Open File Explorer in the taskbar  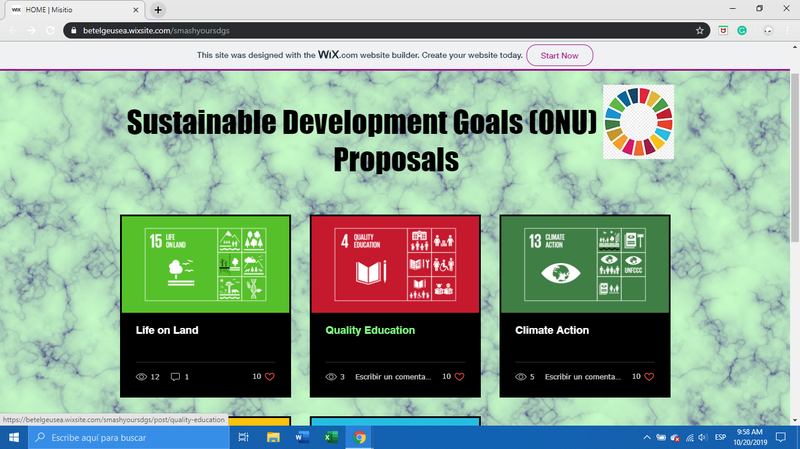(x=272, y=438)
